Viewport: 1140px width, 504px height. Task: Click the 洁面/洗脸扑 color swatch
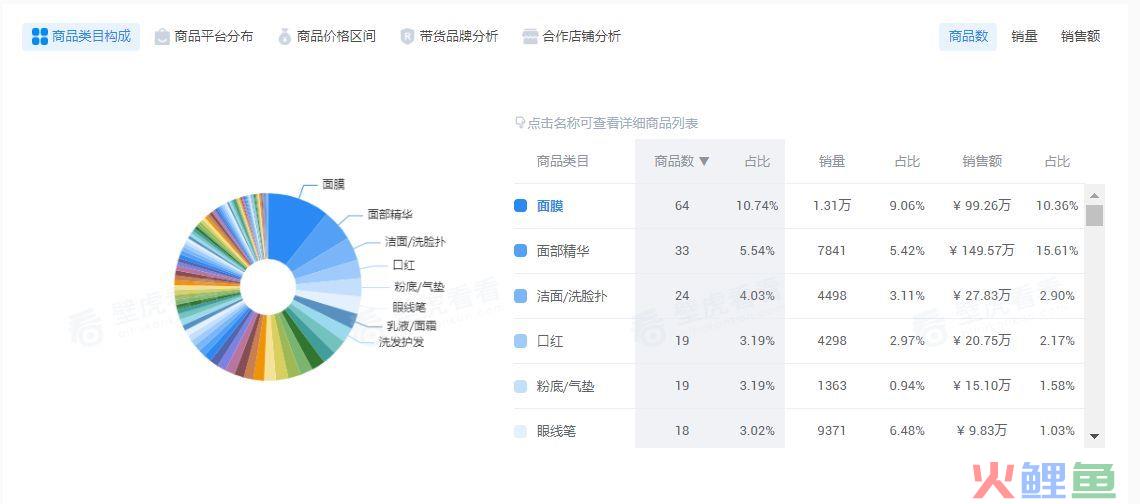point(521,296)
